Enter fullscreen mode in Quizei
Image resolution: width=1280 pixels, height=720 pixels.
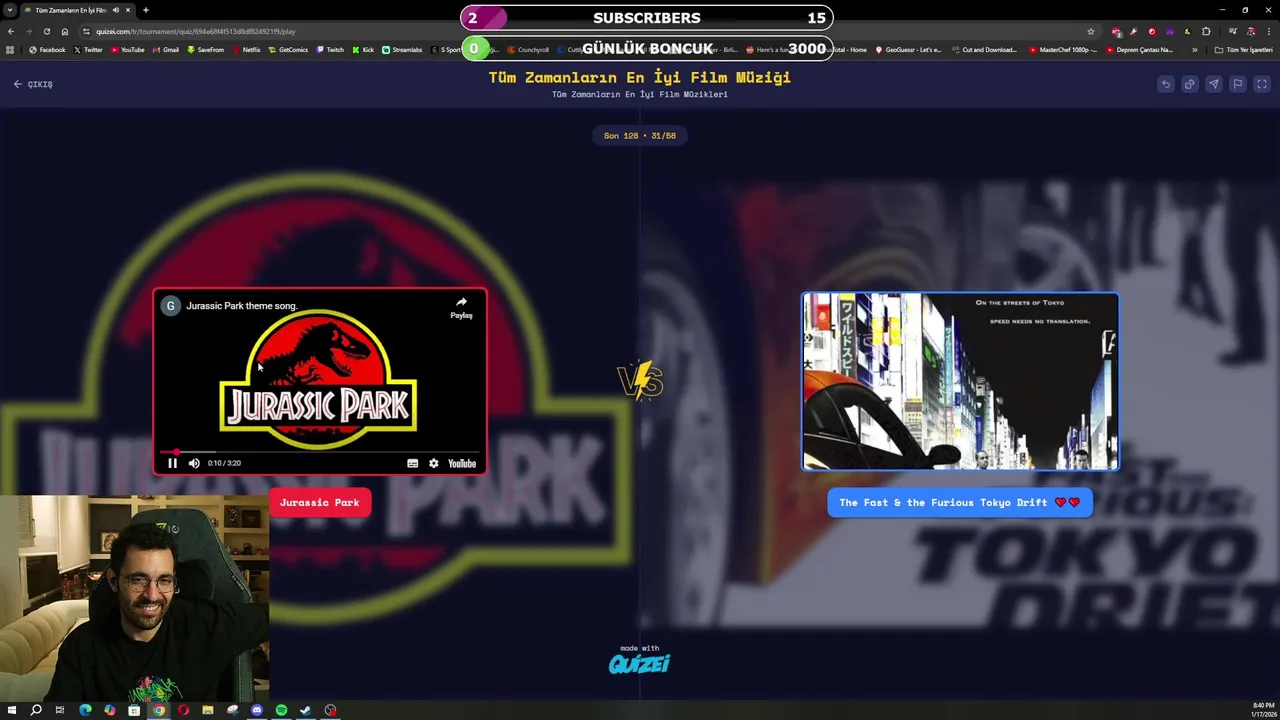[x=1262, y=84]
